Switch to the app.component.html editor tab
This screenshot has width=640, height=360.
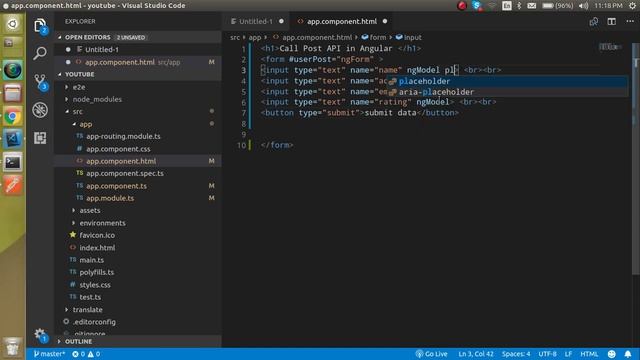[342, 21]
